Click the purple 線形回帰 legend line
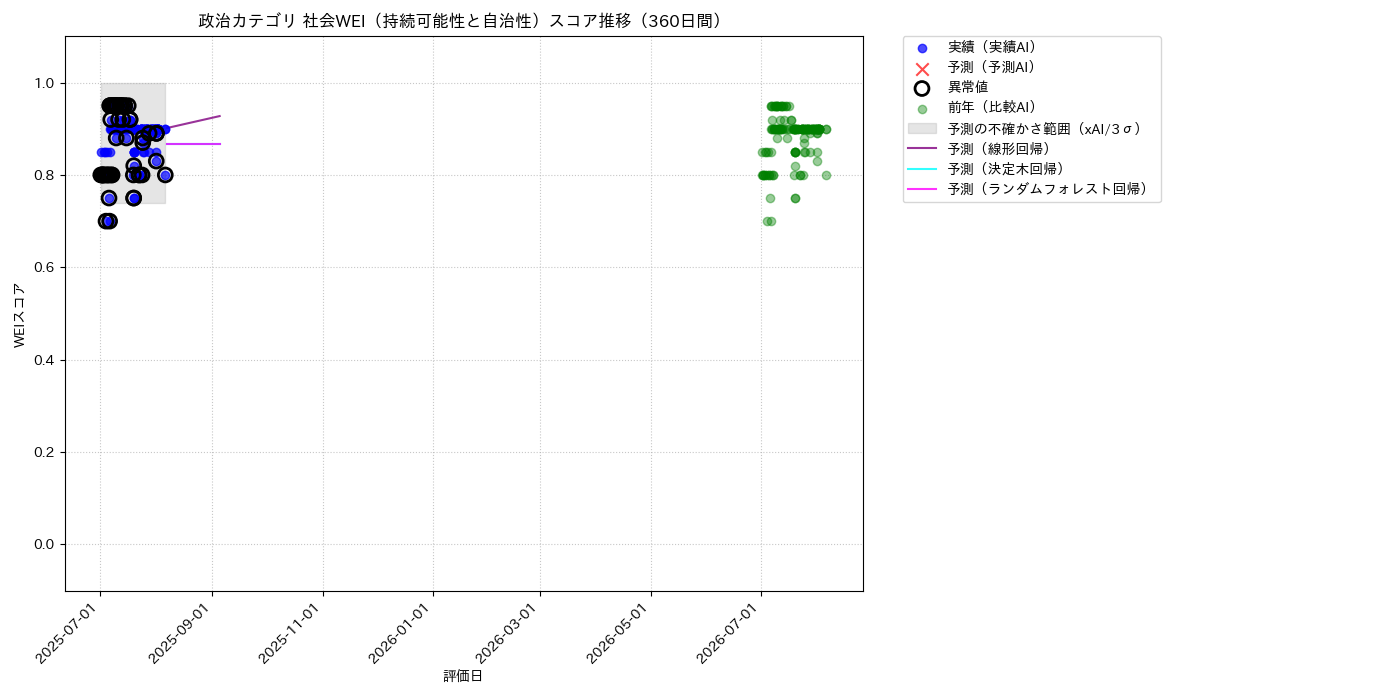This screenshot has width=1400, height=700. pyautogui.click(x=922, y=149)
